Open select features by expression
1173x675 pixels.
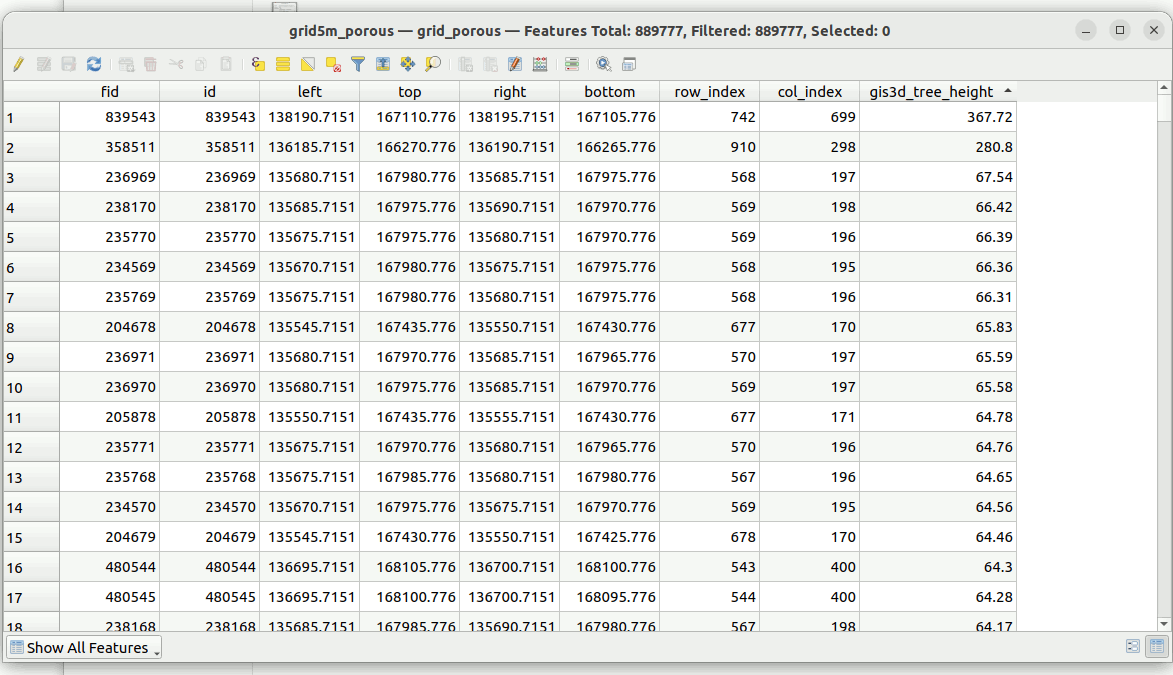(x=258, y=64)
